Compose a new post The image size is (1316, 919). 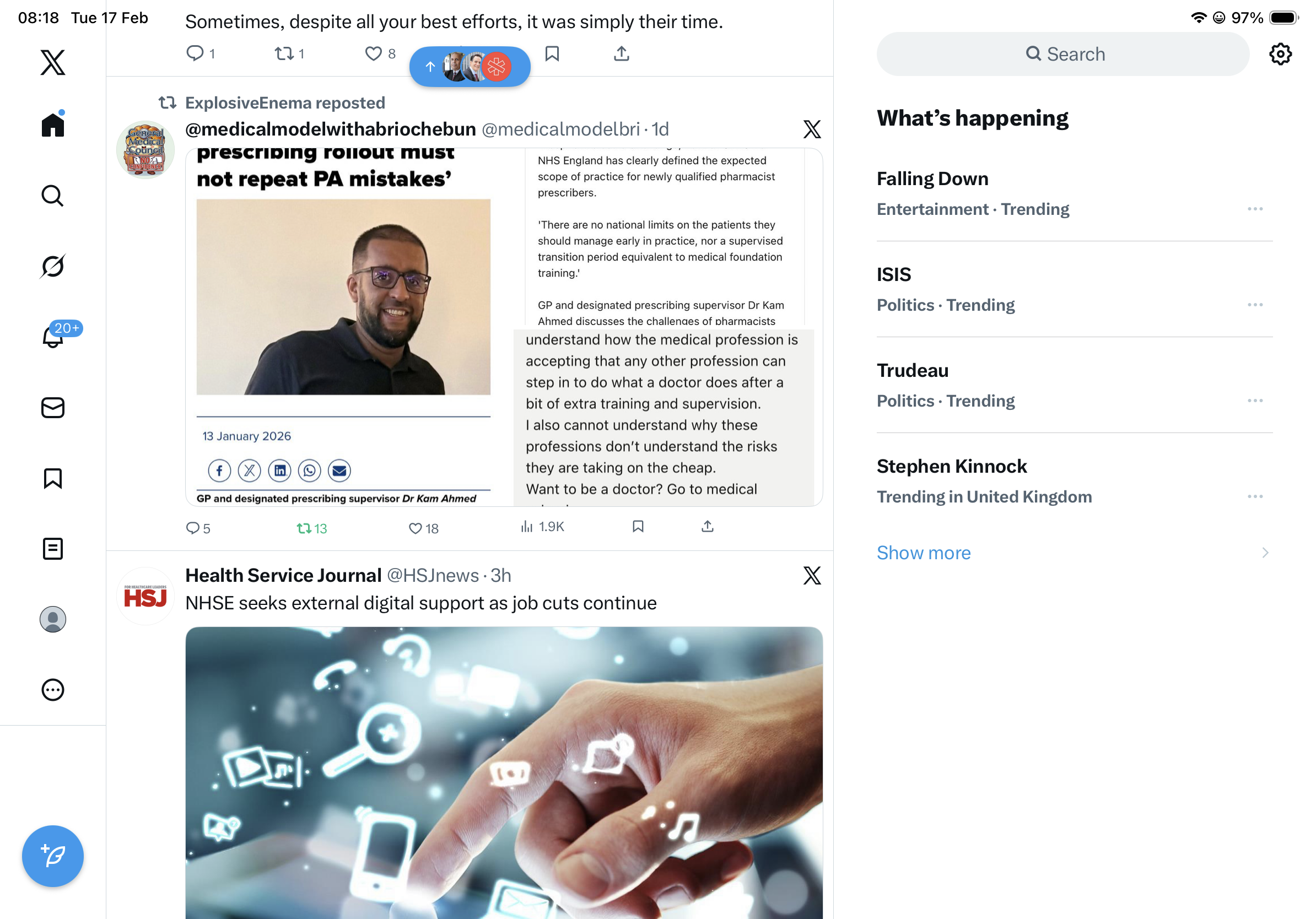(53, 856)
